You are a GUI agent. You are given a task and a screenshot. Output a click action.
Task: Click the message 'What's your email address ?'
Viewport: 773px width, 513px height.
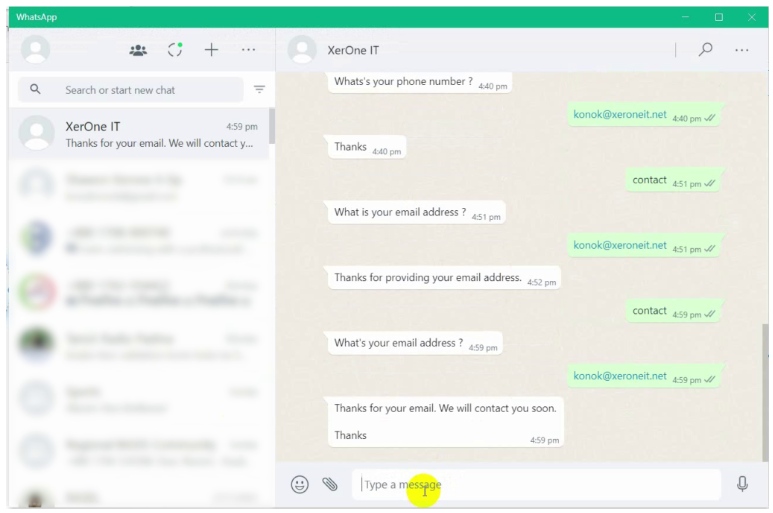(416, 343)
